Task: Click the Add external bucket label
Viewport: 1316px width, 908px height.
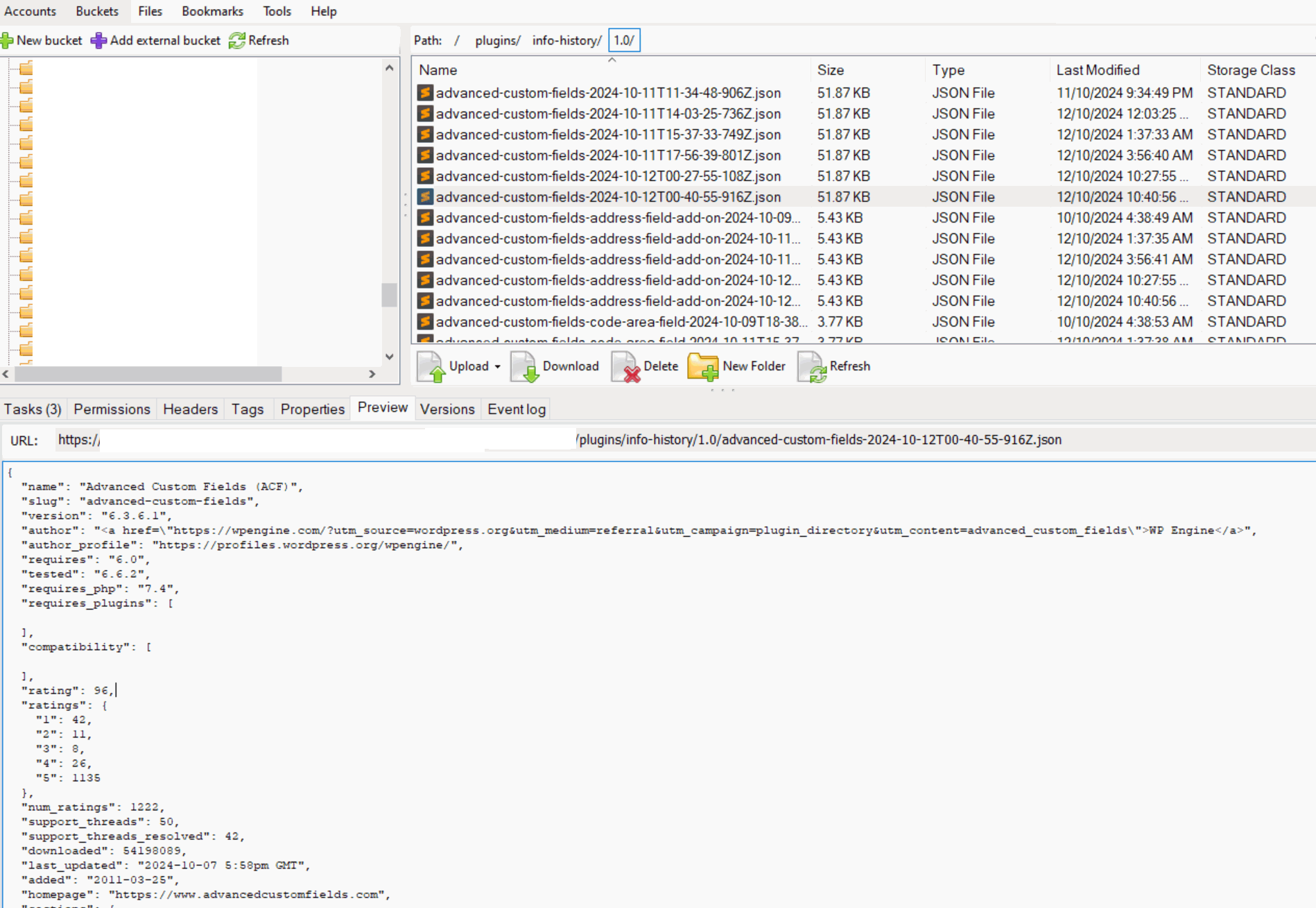Action: [165, 40]
